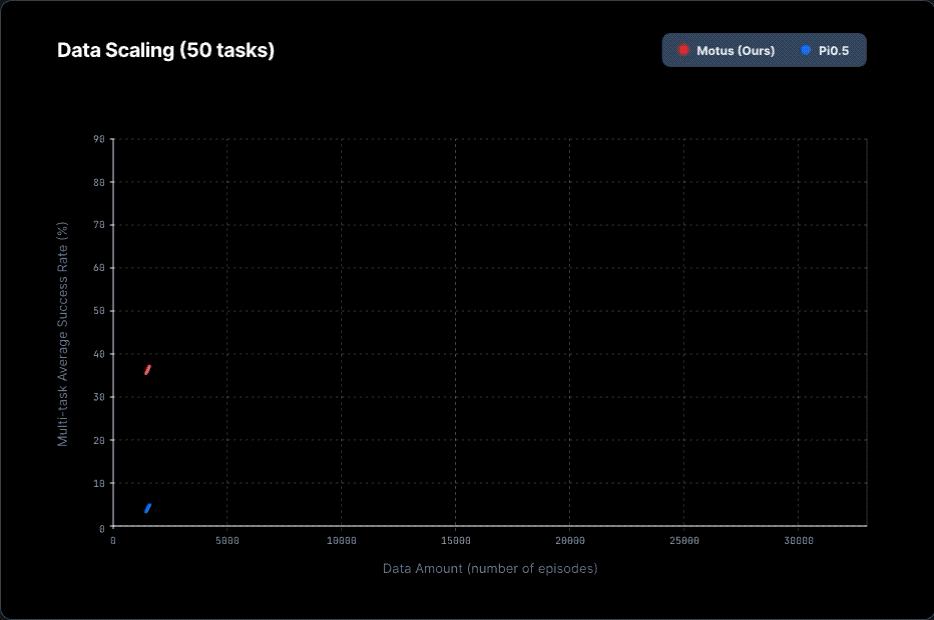The width and height of the screenshot is (934, 620).
Task: Click the 90 y-axis tick label
Action: 99,139
